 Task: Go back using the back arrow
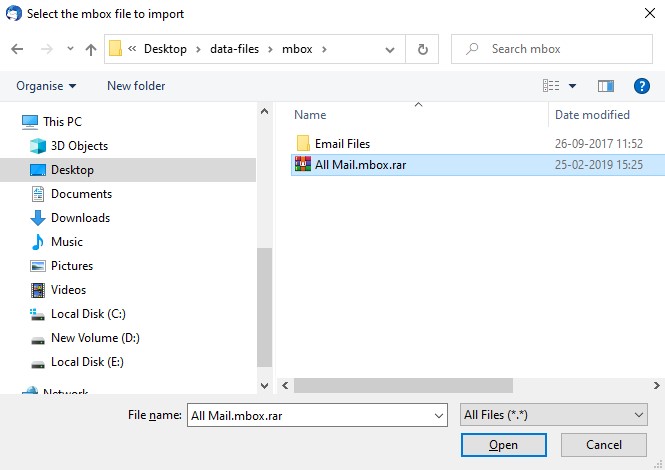(x=17, y=49)
